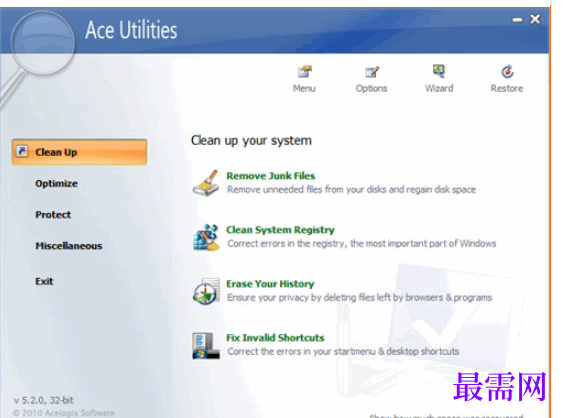This screenshot has width=565, height=418.
Task: Click the Menu label in the toolbar
Action: click(304, 88)
